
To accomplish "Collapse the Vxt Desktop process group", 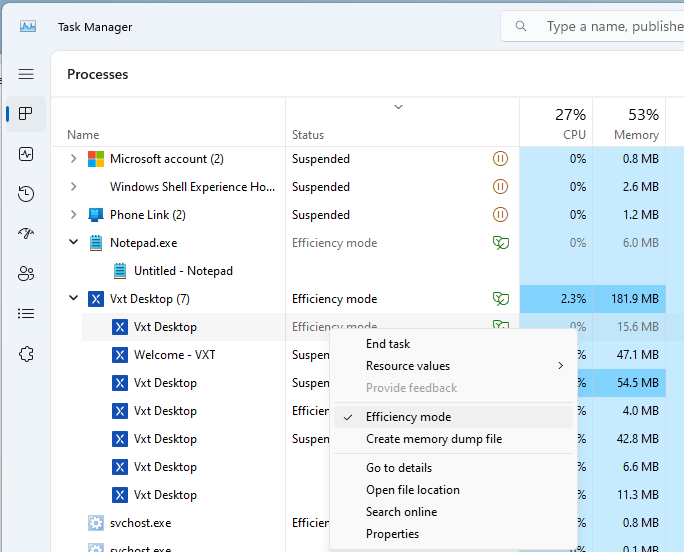I will pyautogui.click(x=73, y=299).
